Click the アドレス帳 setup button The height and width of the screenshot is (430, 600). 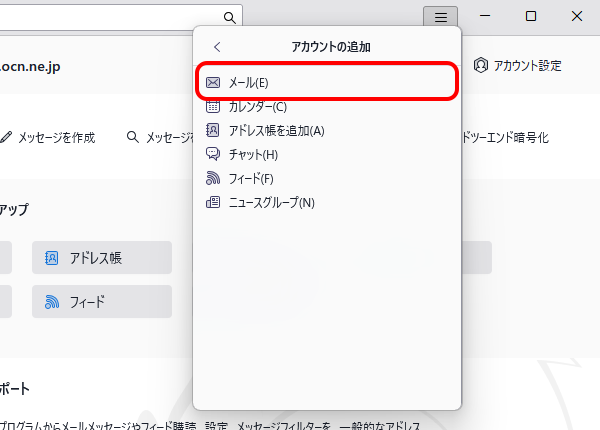[102, 257]
